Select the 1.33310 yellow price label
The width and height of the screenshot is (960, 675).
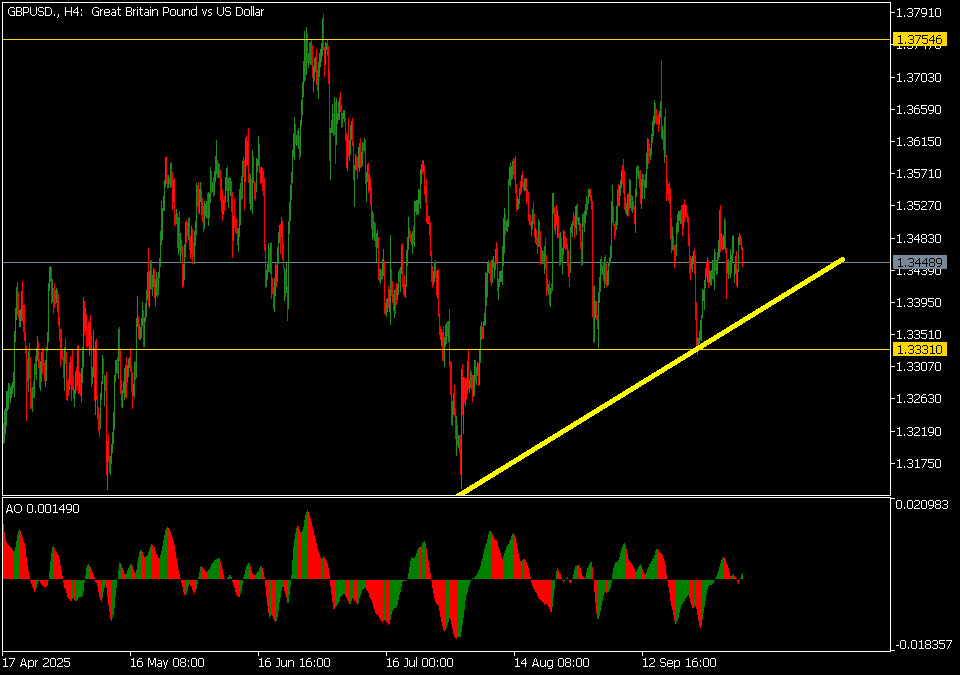tap(919, 349)
